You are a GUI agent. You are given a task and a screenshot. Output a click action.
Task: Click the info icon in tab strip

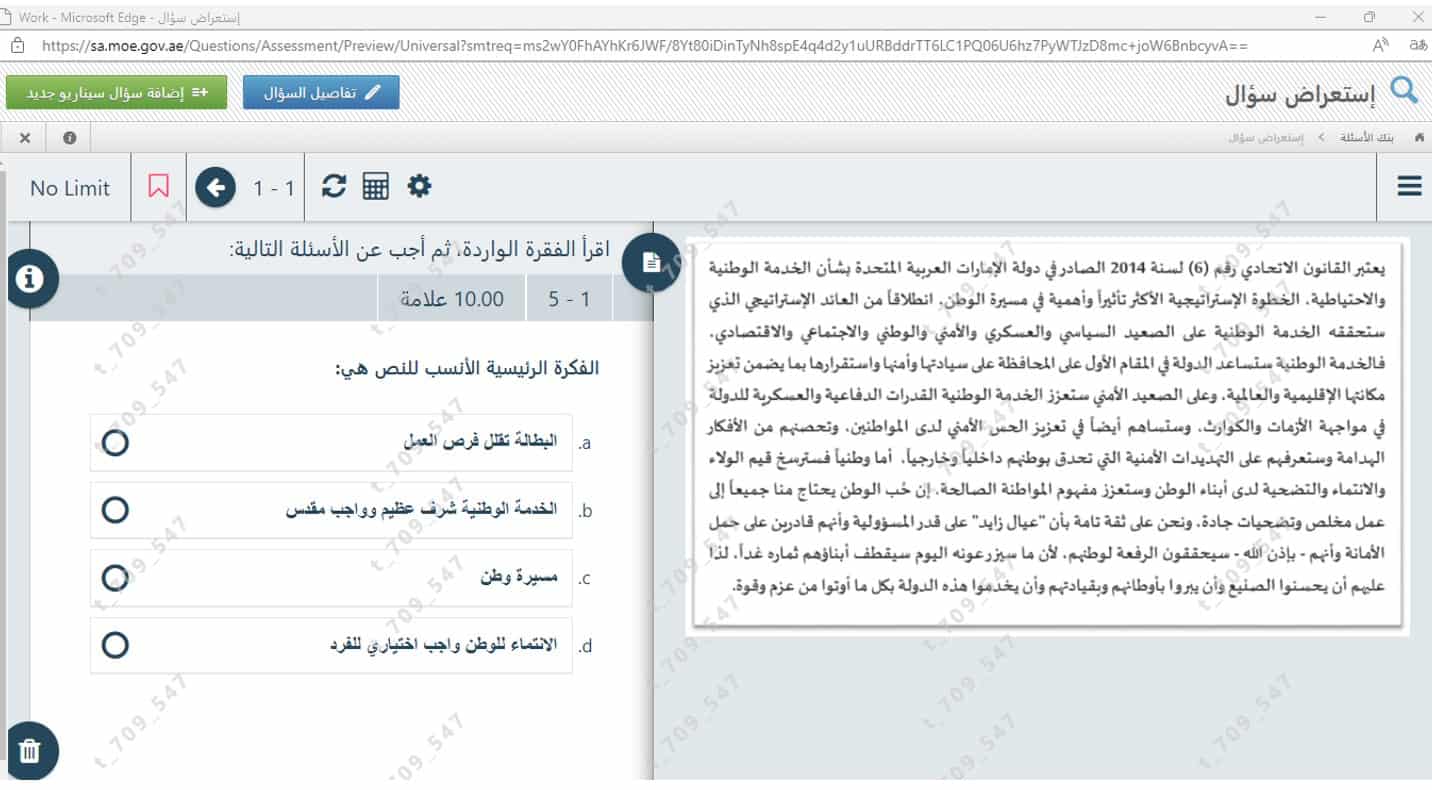coord(69,138)
